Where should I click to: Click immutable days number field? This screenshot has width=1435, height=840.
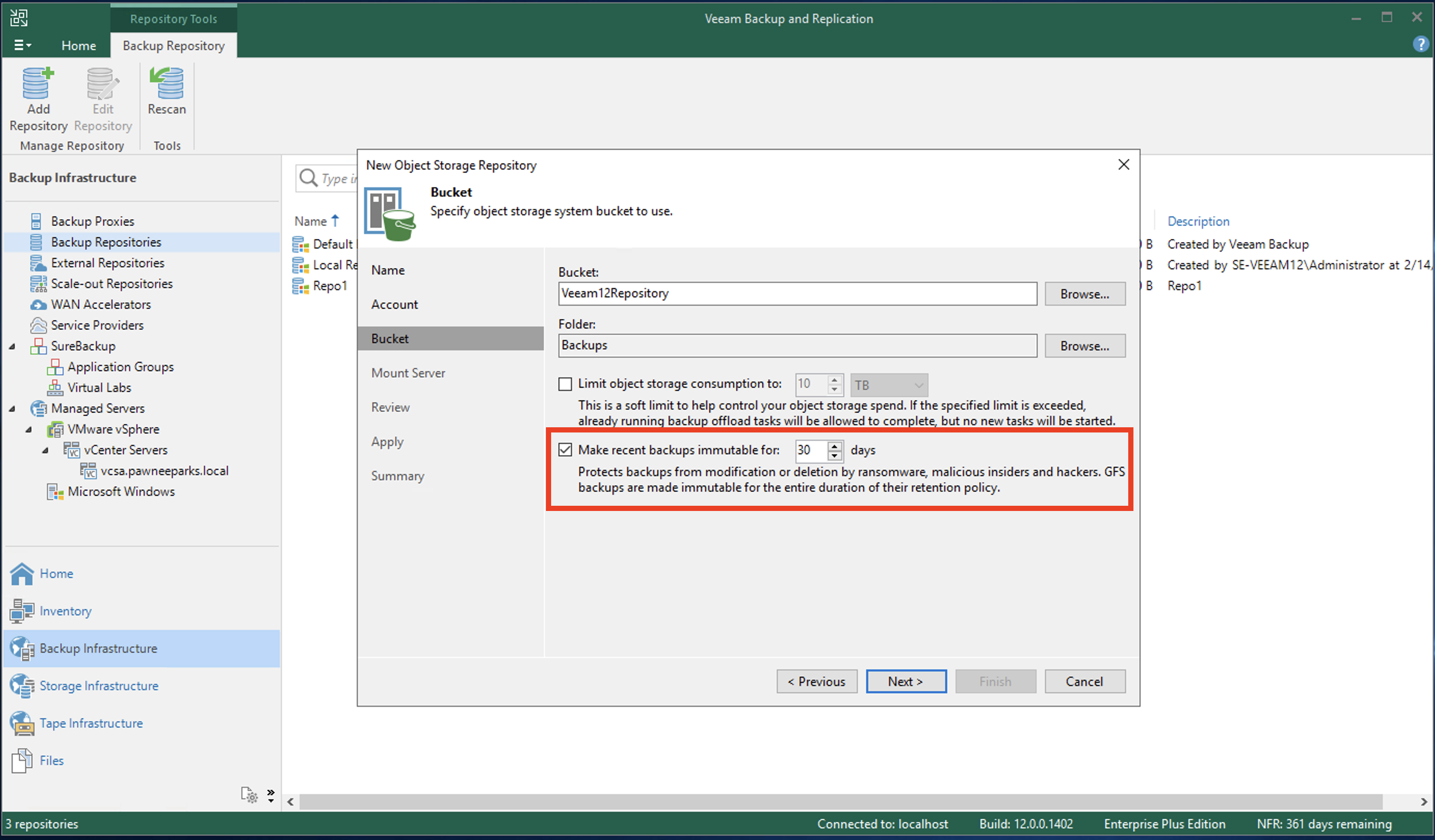tap(812, 450)
